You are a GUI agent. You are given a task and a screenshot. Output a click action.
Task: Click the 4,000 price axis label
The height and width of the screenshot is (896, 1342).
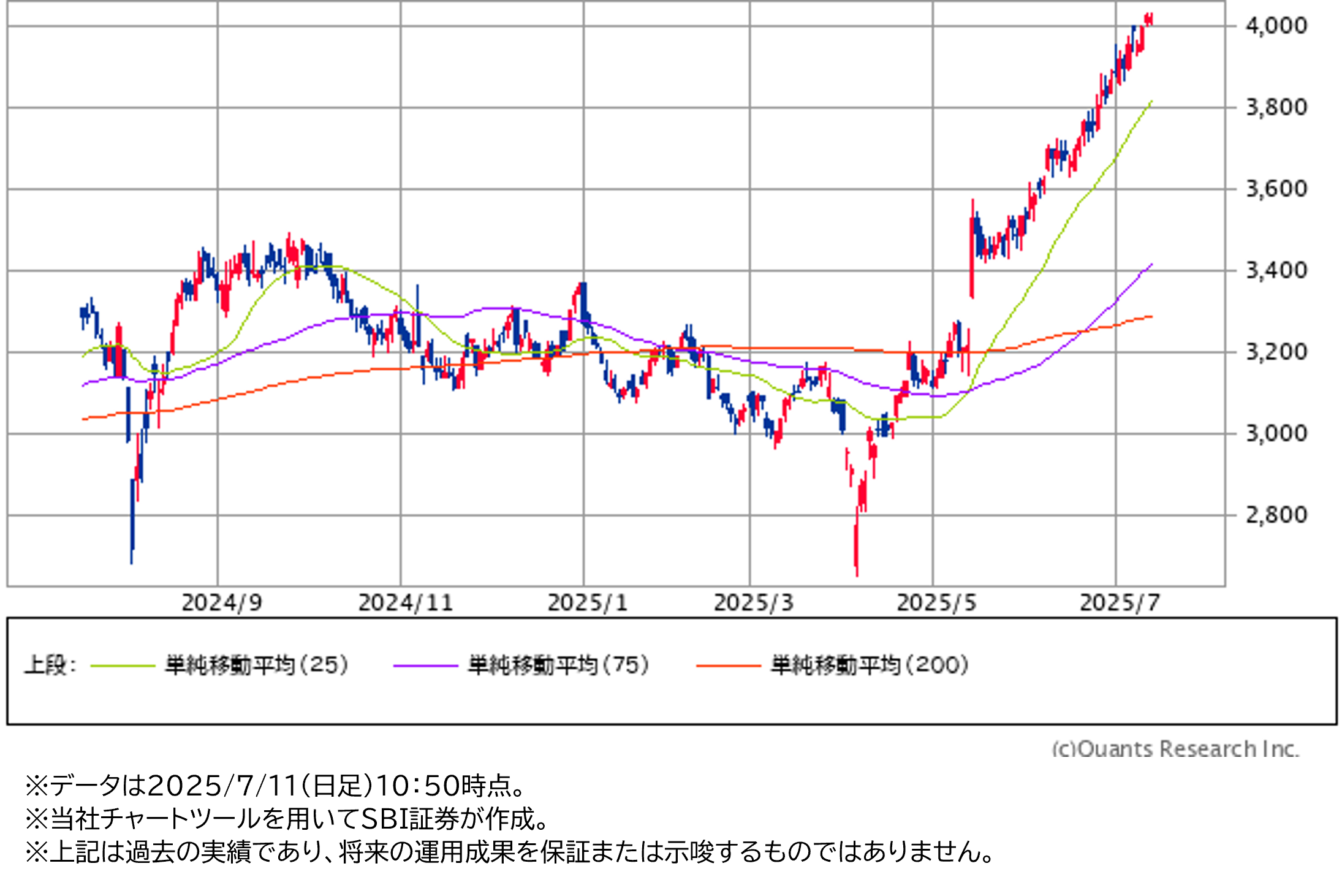[1276, 26]
